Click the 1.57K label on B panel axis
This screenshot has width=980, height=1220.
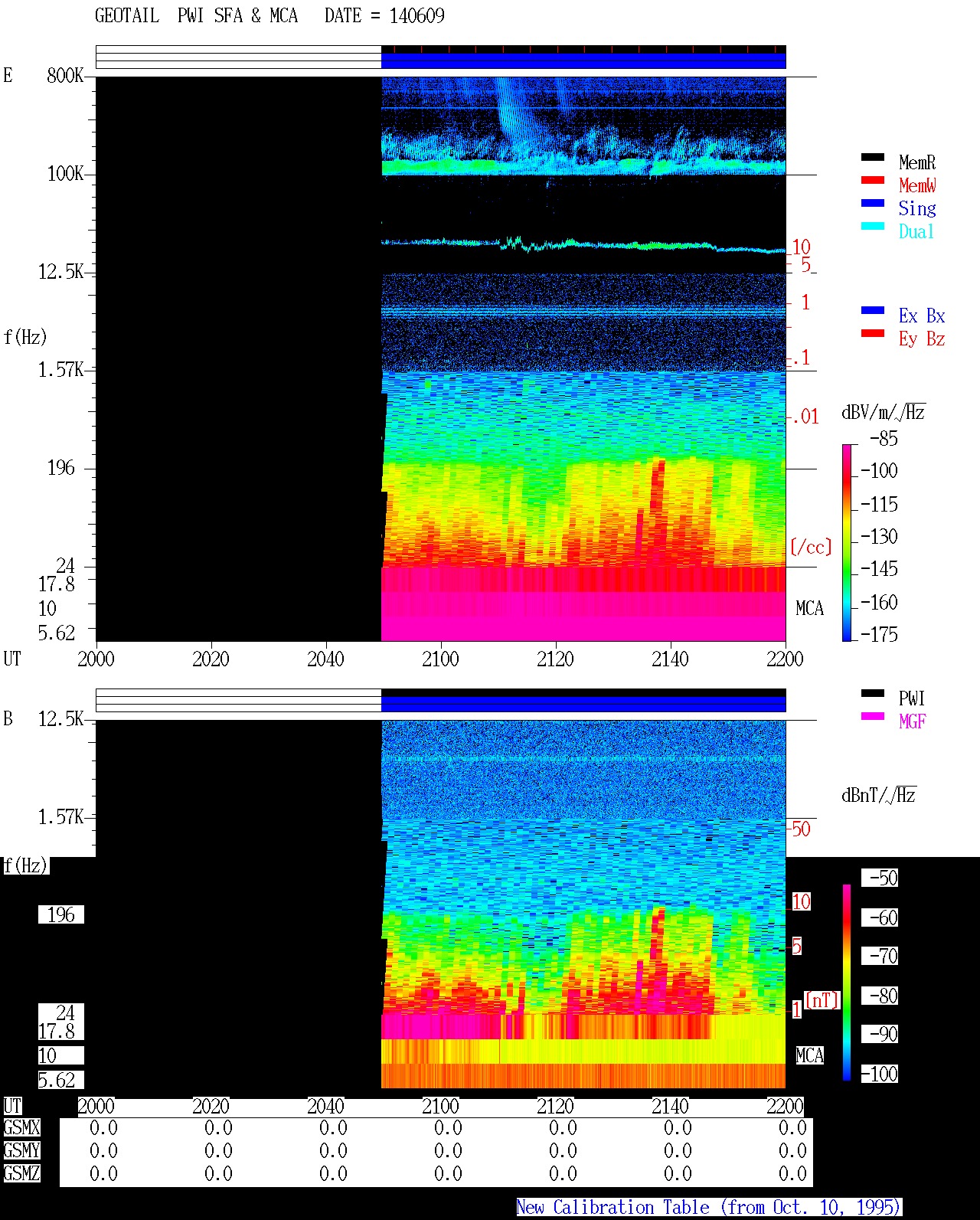click(x=61, y=816)
